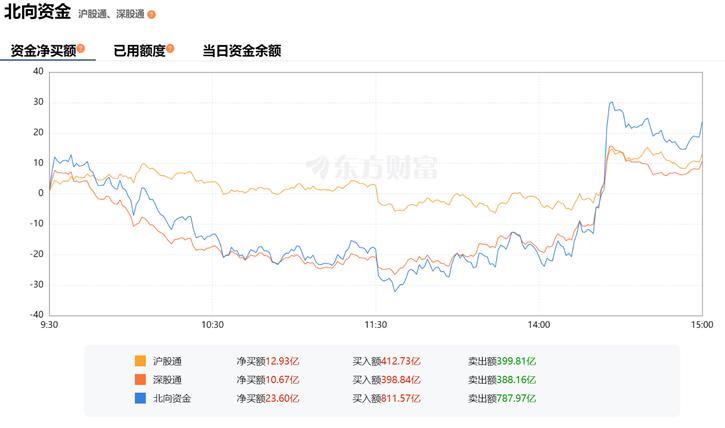Click 深股通 卖出额 value 388.16亿
The image size is (725, 428).
tap(516, 380)
